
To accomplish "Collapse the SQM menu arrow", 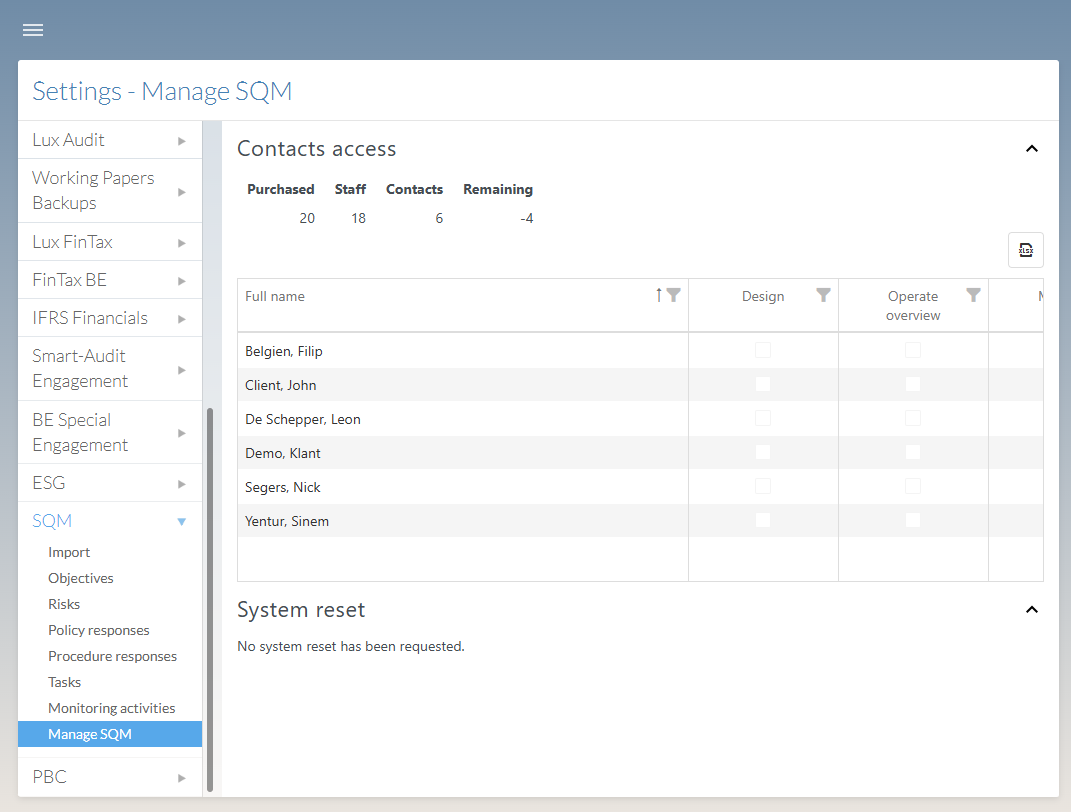I will (x=182, y=522).
